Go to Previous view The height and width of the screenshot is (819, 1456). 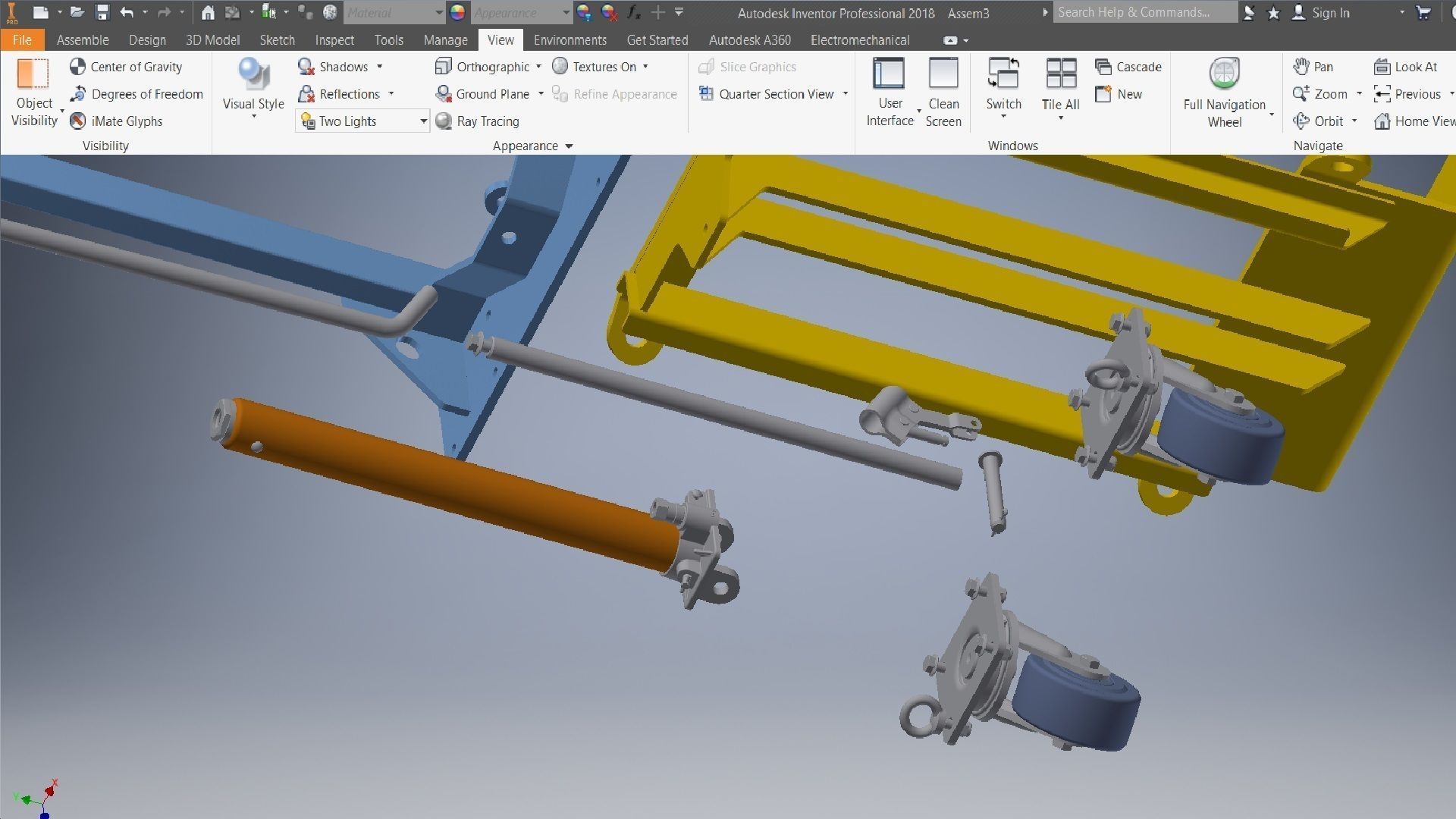pyautogui.click(x=1407, y=94)
